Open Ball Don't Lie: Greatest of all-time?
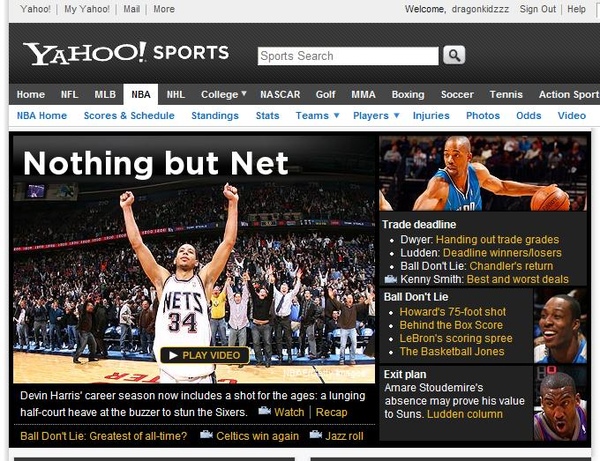The width and height of the screenshot is (600, 461). [x=103, y=436]
